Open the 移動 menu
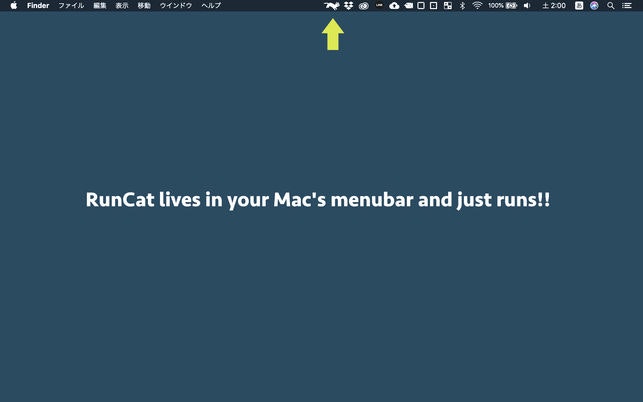Image resolution: width=643 pixels, height=402 pixels. click(144, 5)
